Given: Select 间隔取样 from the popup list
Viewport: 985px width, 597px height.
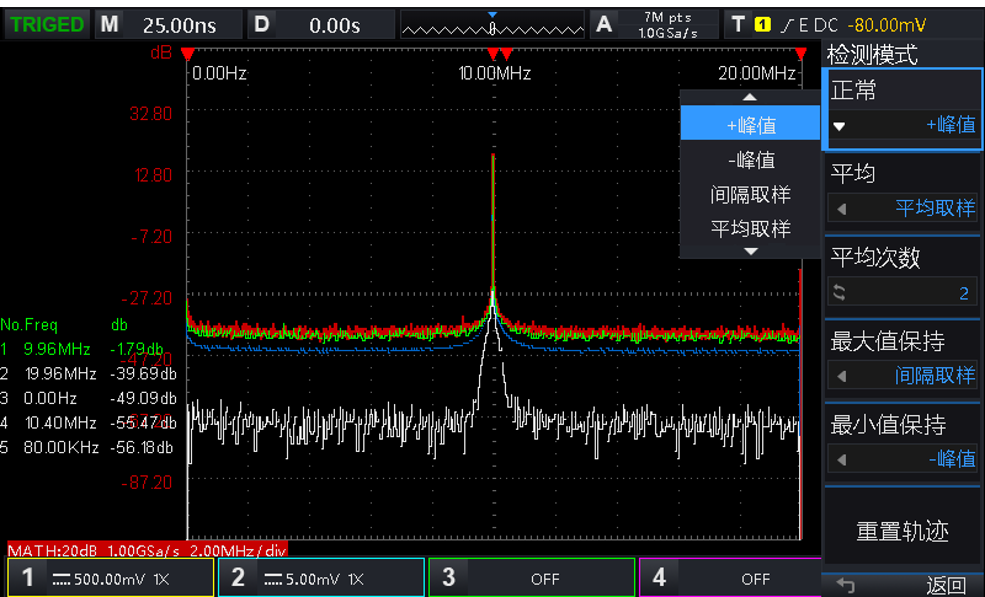Looking at the screenshot, I should click(x=750, y=195).
